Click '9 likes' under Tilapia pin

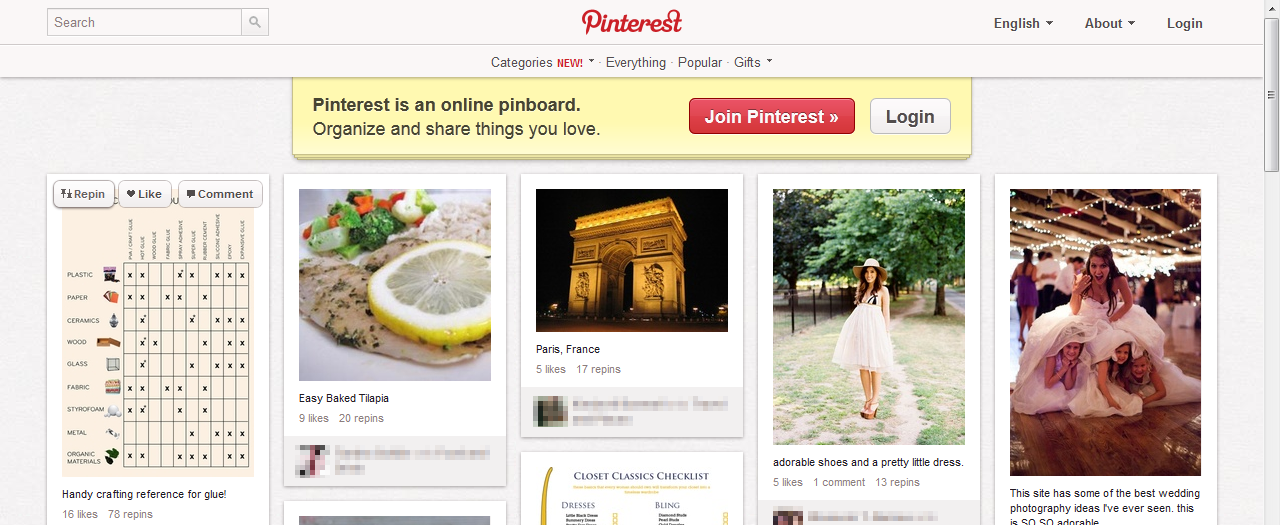tap(314, 418)
